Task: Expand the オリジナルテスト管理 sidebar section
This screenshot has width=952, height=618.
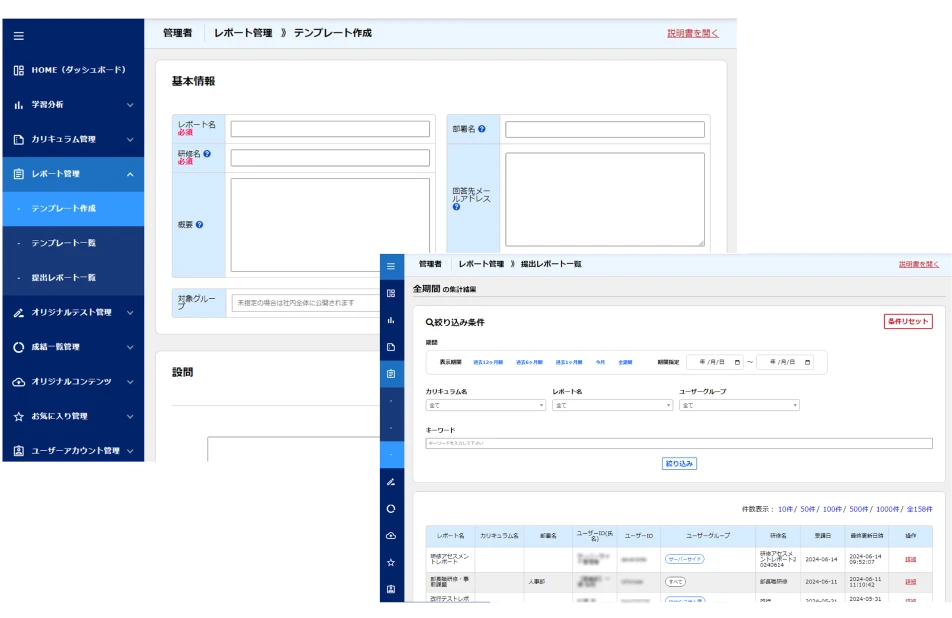Action: (x=130, y=313)
